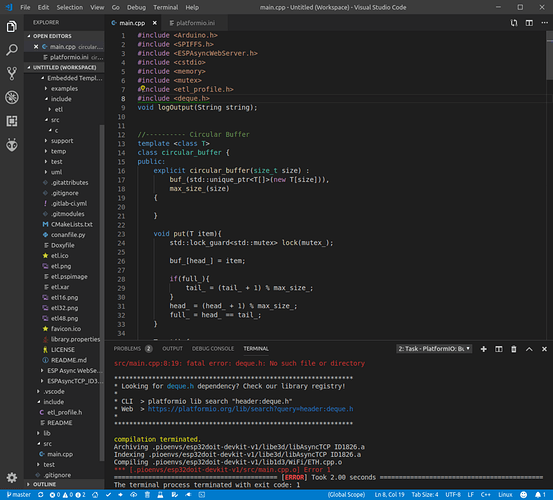Open the Manage gear settings menu

coord(12,477)
